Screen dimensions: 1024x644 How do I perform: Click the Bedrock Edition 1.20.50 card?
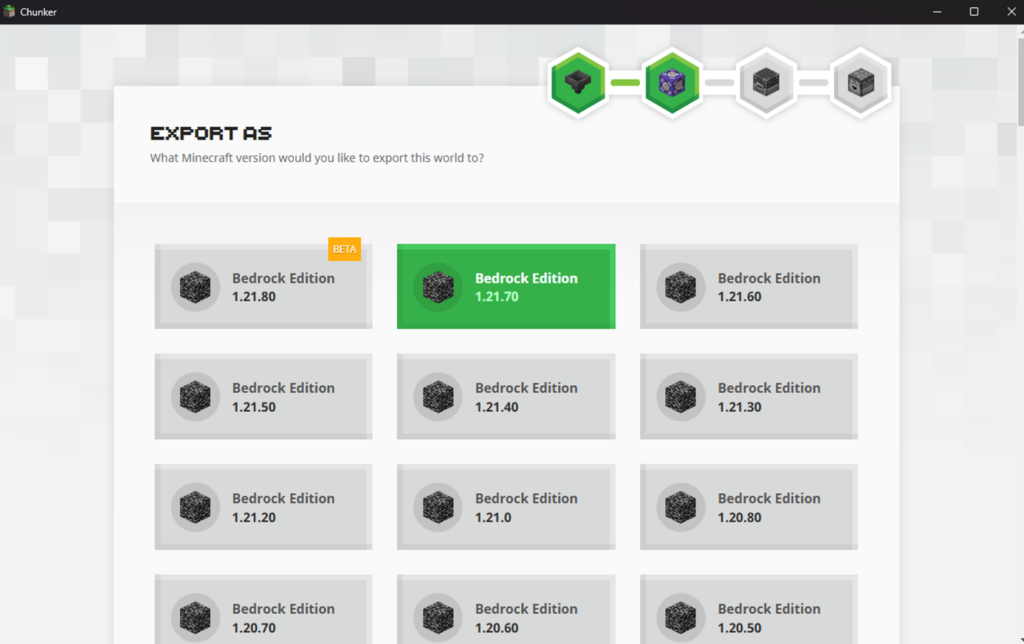pyautogui.click(x=748, y=612)
